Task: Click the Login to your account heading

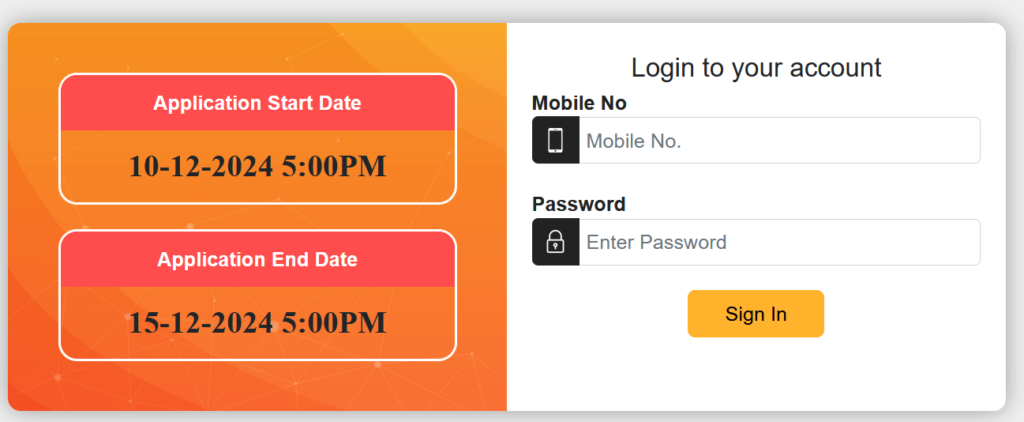Action: [x=756, y=68]
